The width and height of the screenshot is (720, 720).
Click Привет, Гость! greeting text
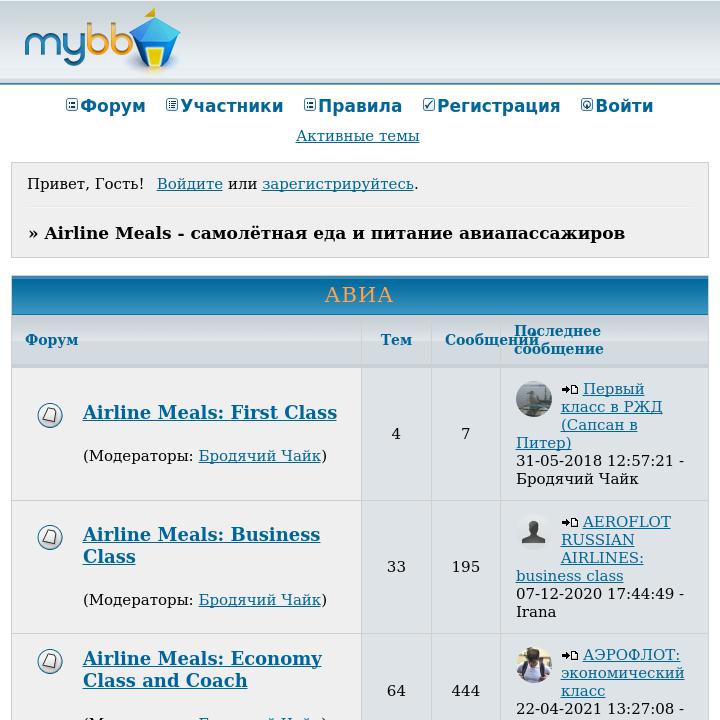pyautogui.click(x=85, y=184)
